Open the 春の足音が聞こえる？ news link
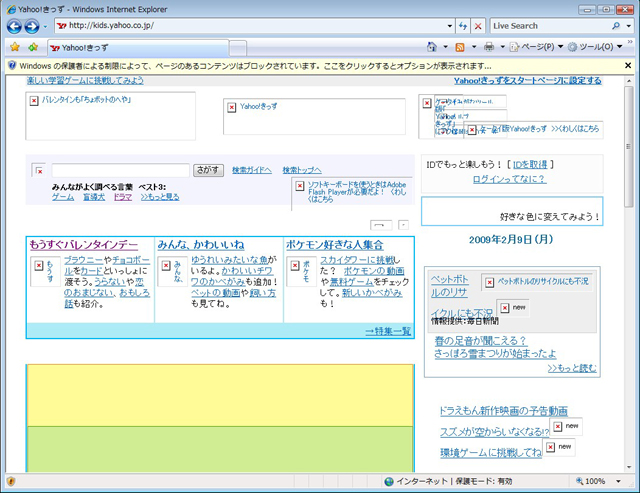 (x=480, y=341)
